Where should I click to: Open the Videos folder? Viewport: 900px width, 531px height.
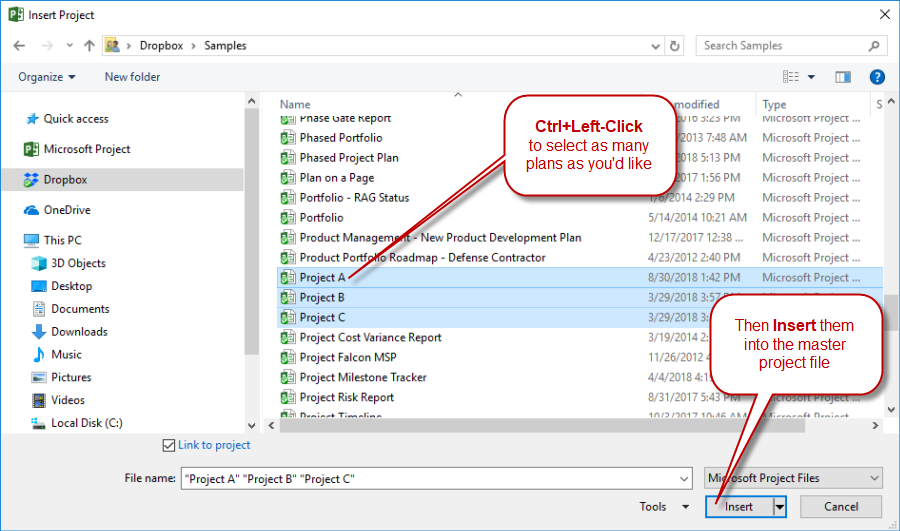[x=68, y=400]
